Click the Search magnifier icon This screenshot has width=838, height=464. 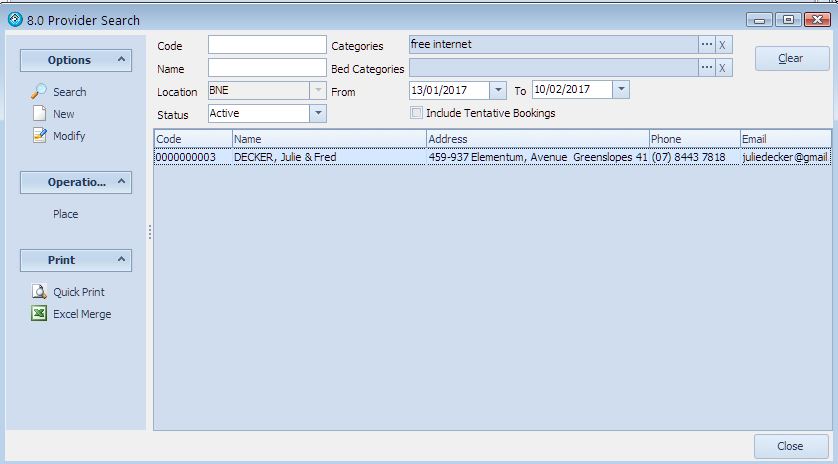(39, 92)
